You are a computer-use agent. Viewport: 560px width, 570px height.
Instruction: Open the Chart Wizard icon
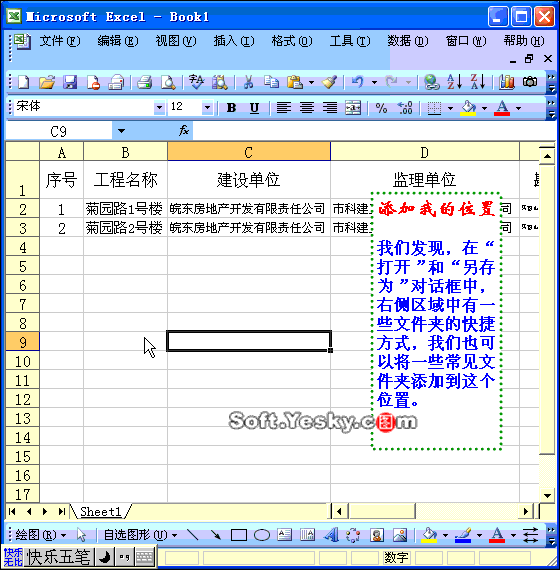pyautogui.click(x=507, y=82)
